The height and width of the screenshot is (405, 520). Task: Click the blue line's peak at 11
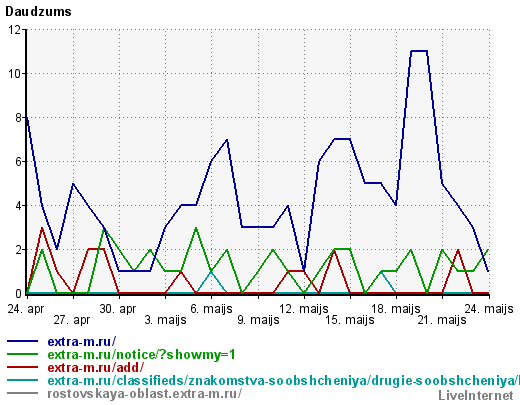[x=419, y=51]
